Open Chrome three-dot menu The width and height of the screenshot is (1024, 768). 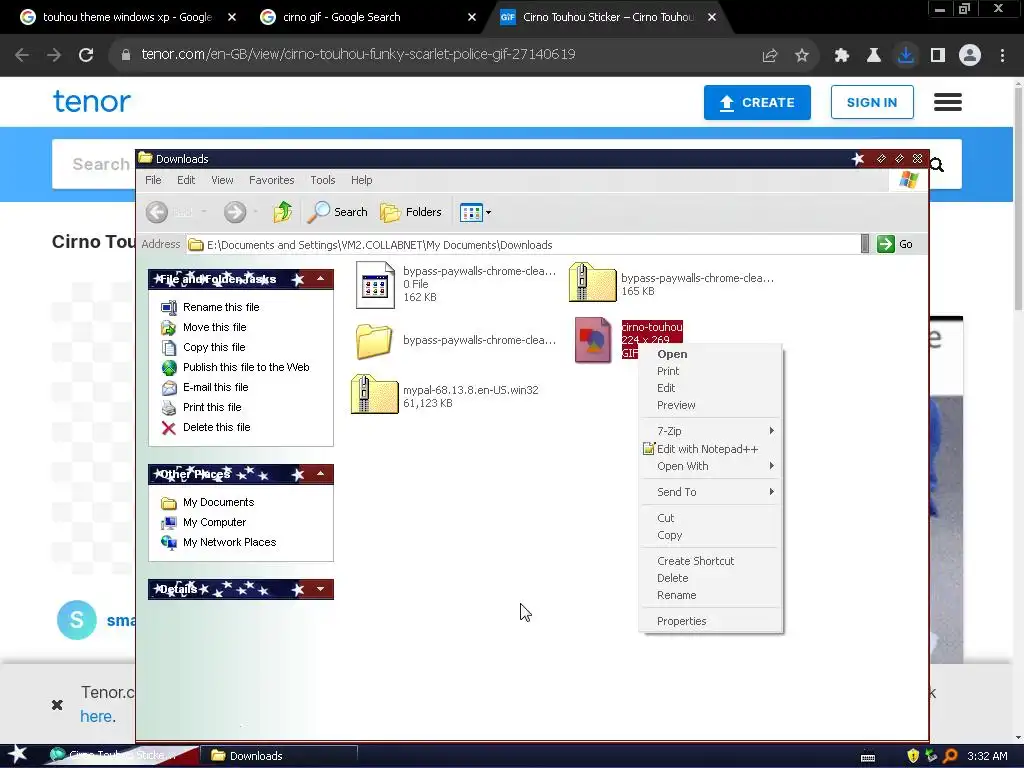tap(1002, 55)
